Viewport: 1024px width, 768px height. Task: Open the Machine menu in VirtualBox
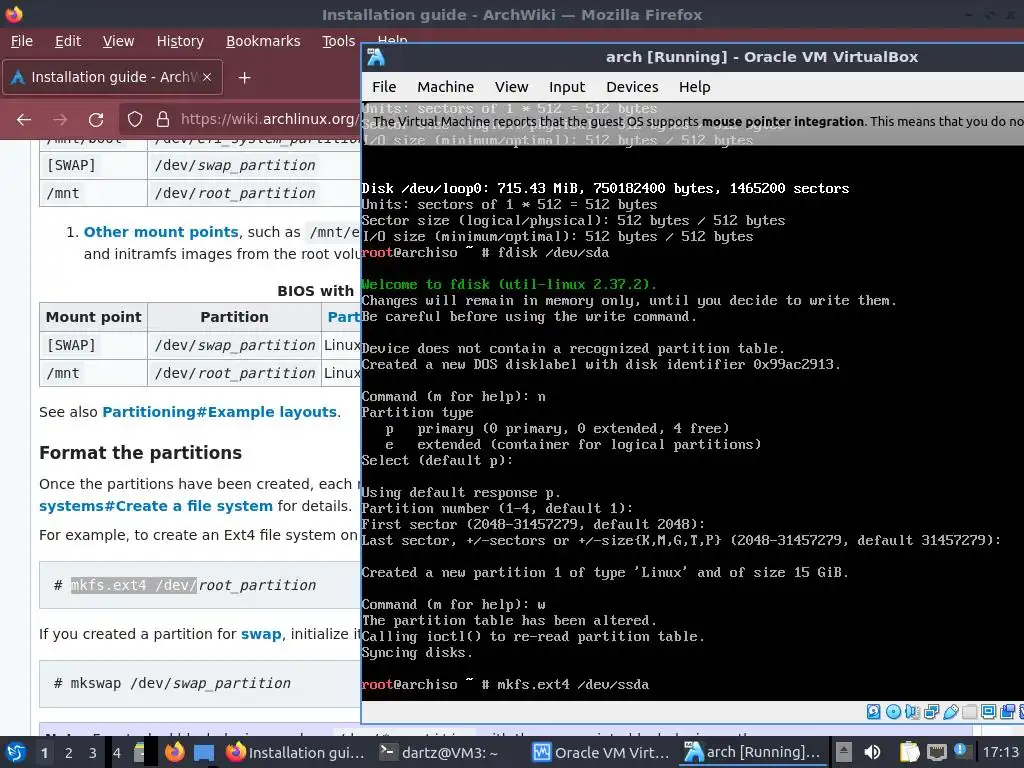tap(445, 87)
